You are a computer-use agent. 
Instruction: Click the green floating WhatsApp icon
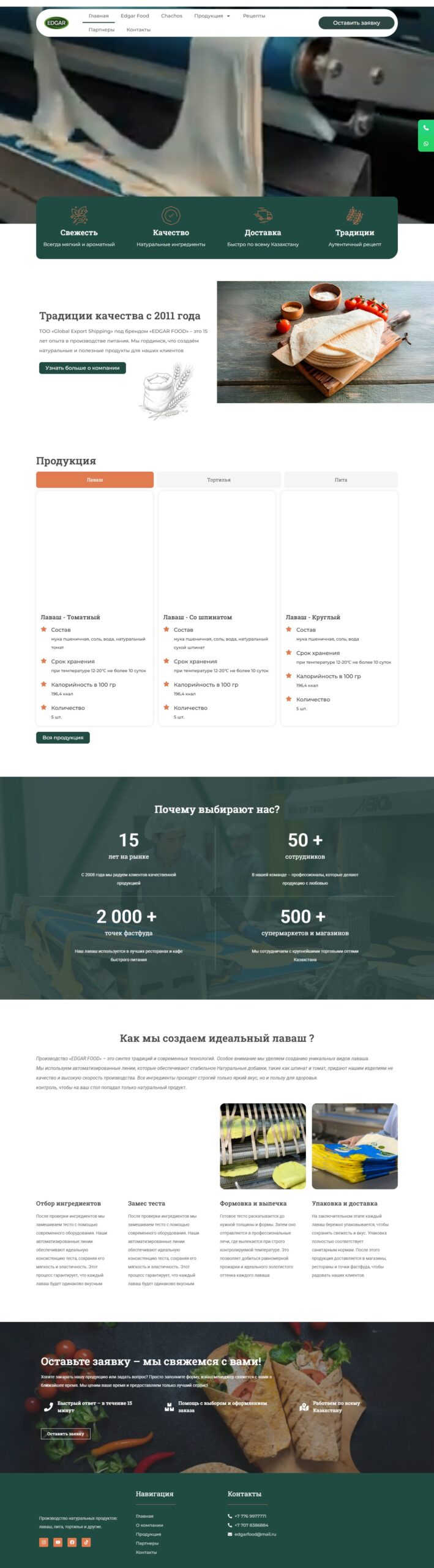pyautogui.click(x=426, y=144)
